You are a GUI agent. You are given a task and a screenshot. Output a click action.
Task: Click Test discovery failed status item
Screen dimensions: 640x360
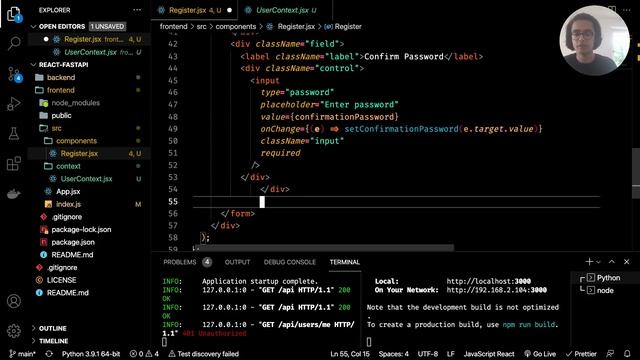(x=203, y=354)
